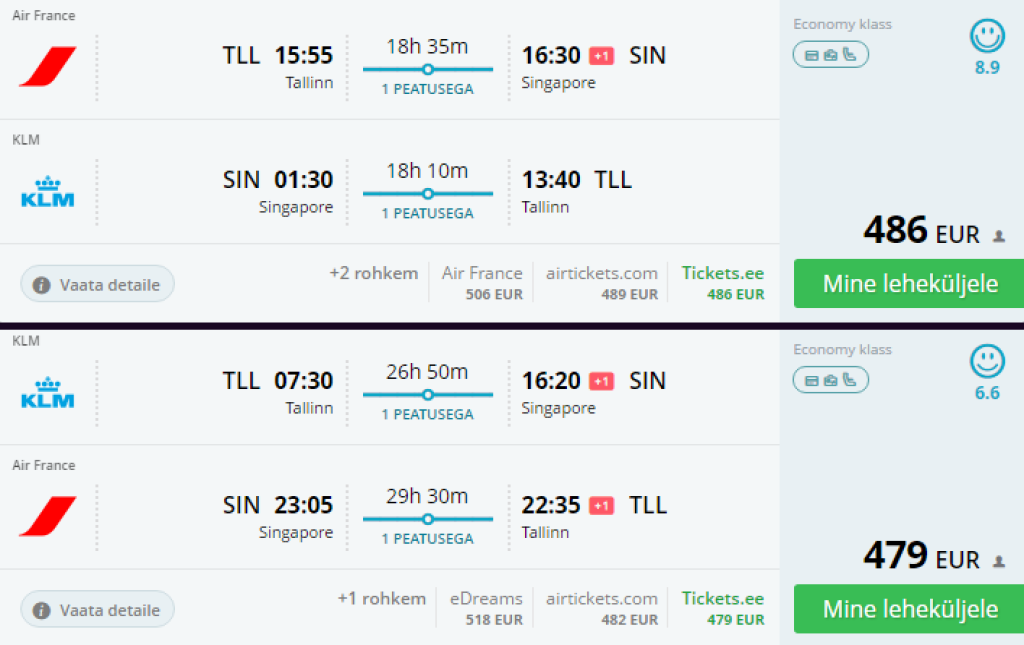Click '1 PEATUSEGA' under the 29h 30m flight

pyautogui.click(x=428, y=539)
